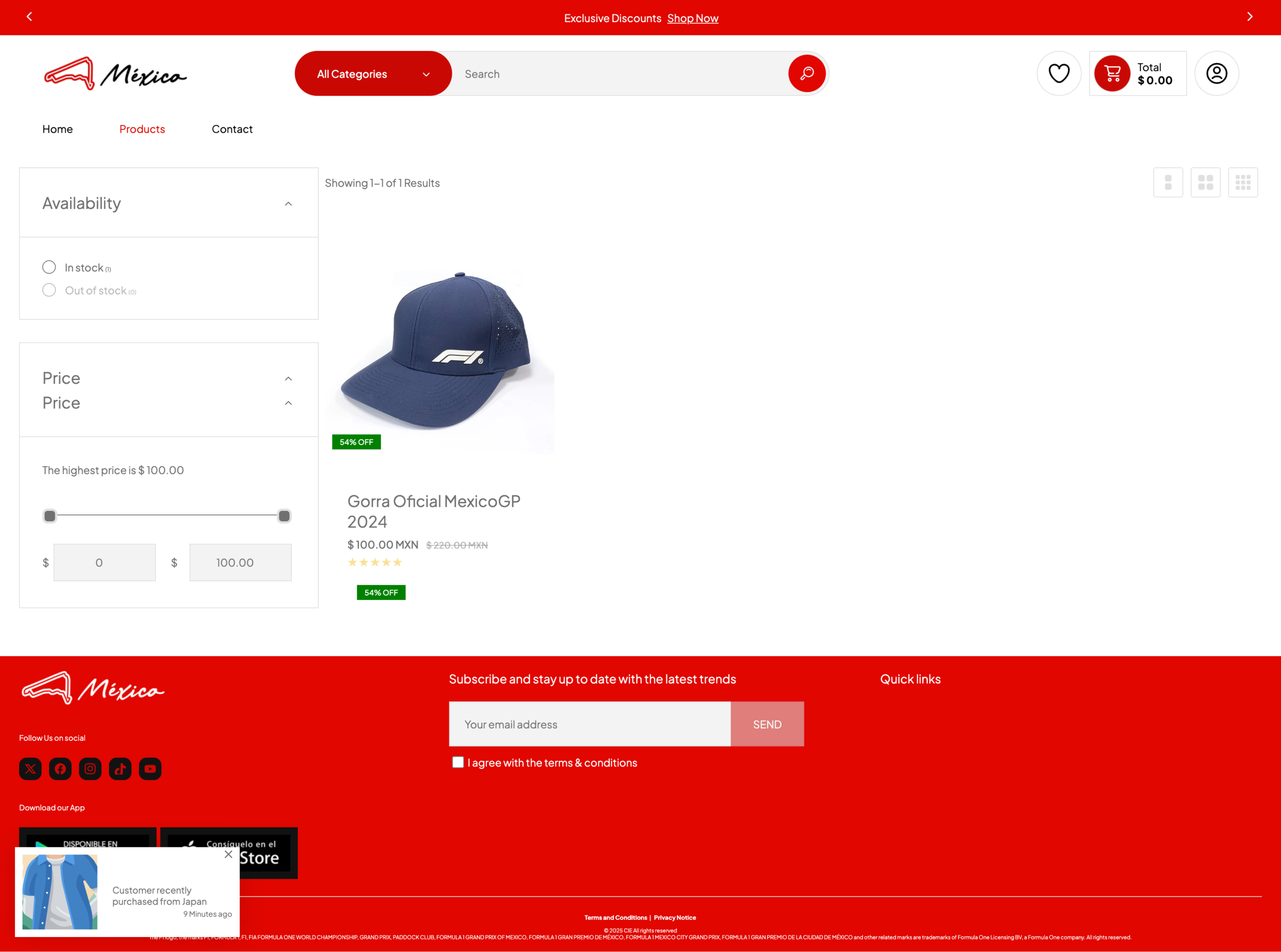Switch to single-column list view
The height and width of the screenshot is (952, 1281).
tap(1167, 183)
